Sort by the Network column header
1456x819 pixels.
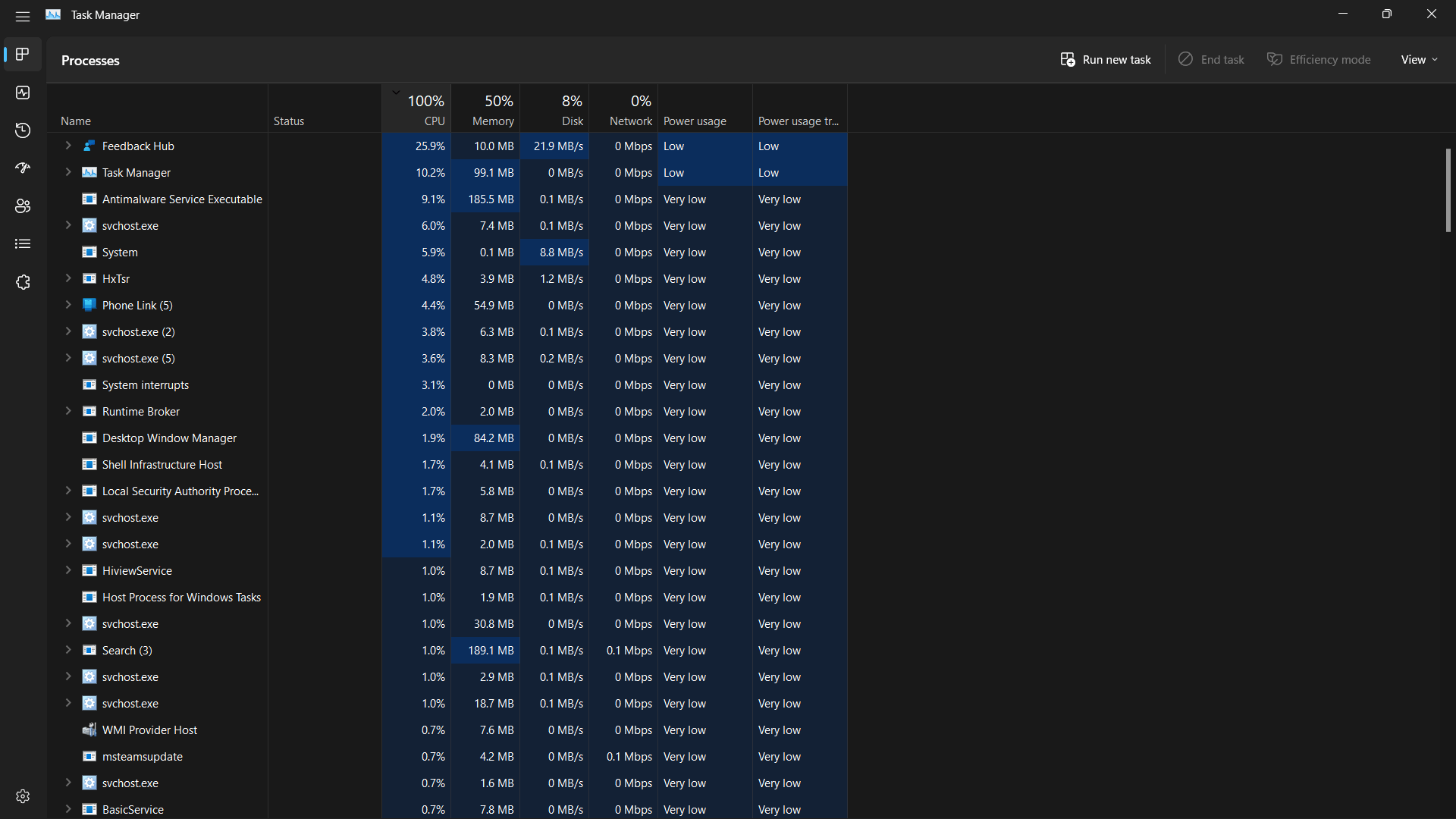623,108
